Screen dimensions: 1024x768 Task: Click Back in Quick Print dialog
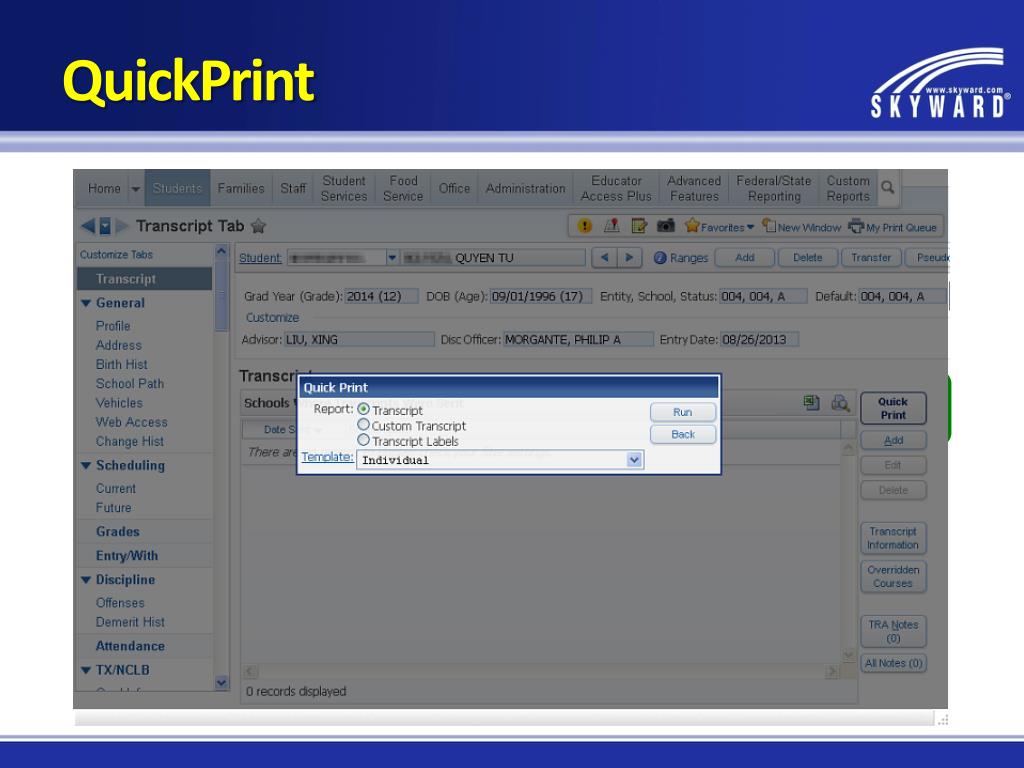pyautogui.click(x=683, y=434)
